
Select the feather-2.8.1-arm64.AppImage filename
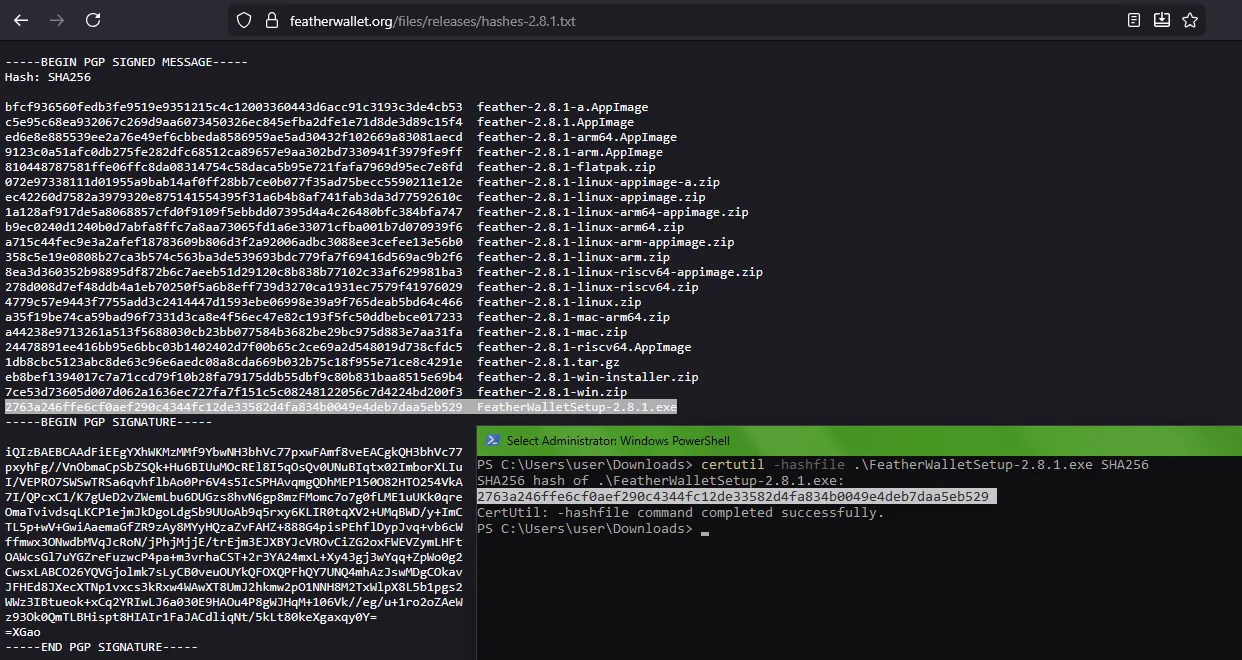[577, 137]
